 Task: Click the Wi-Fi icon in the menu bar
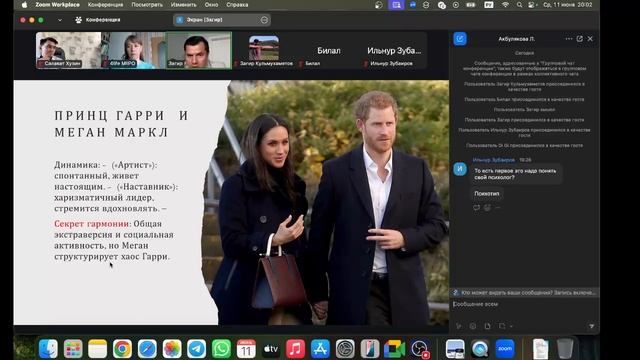click(505, 5)
